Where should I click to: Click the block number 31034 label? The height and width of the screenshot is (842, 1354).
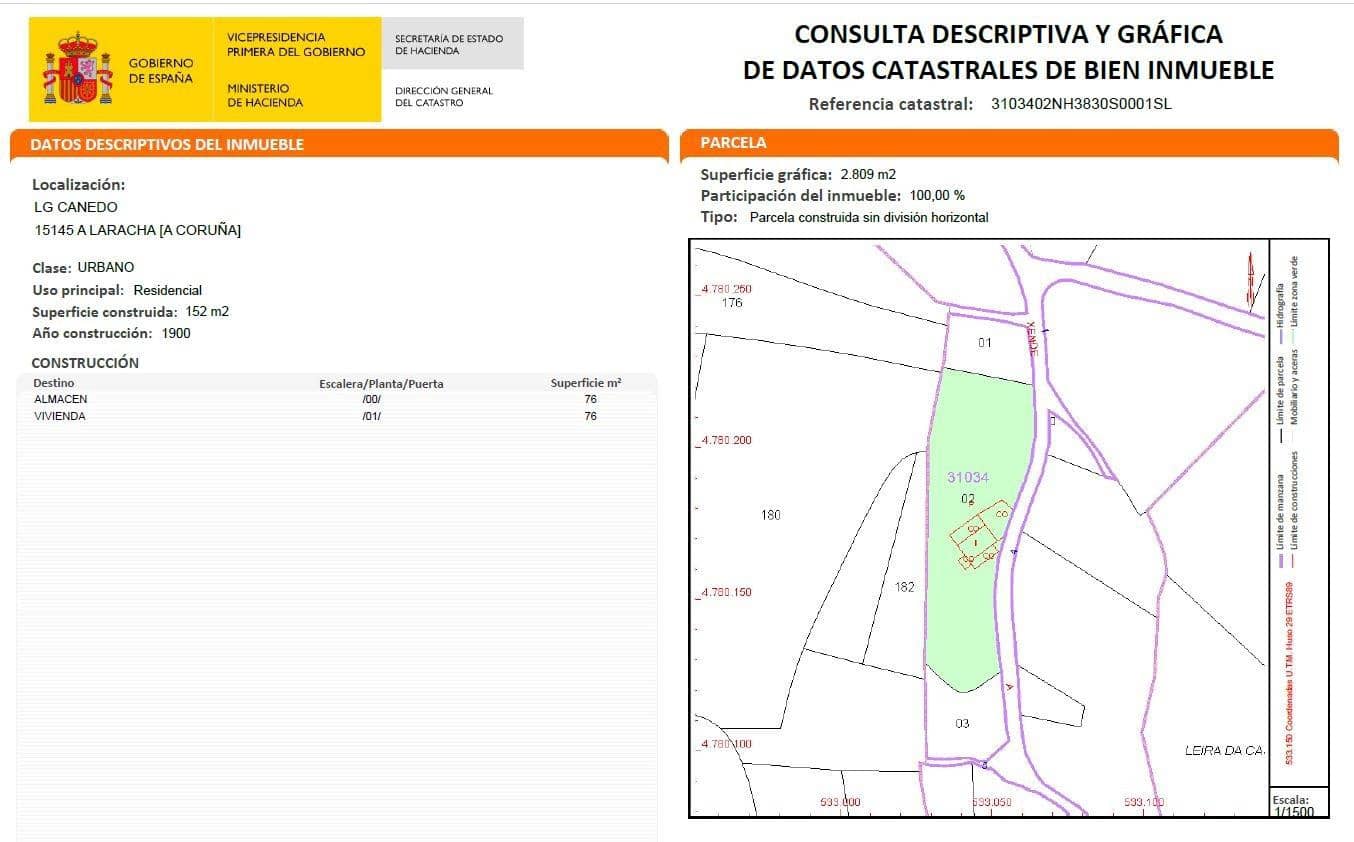[967, 478]
